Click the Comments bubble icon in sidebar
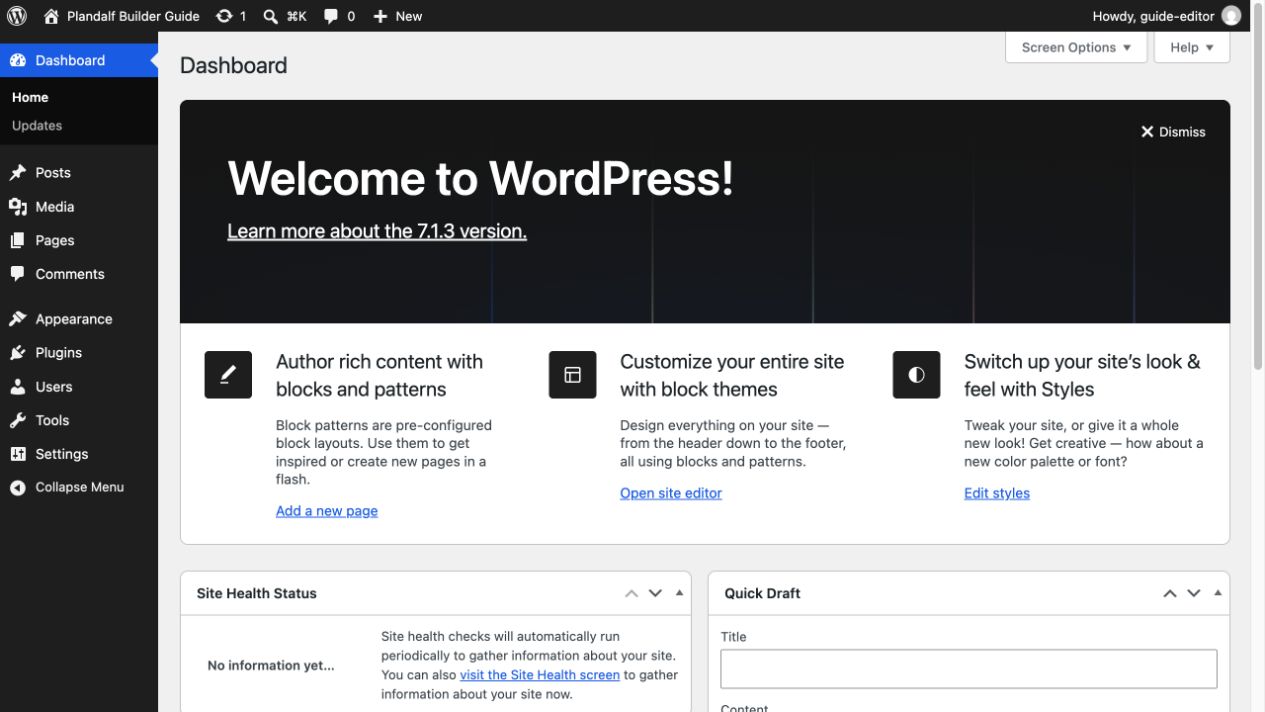The width and height of the screenshot is (1265, 712). (18, 274)
